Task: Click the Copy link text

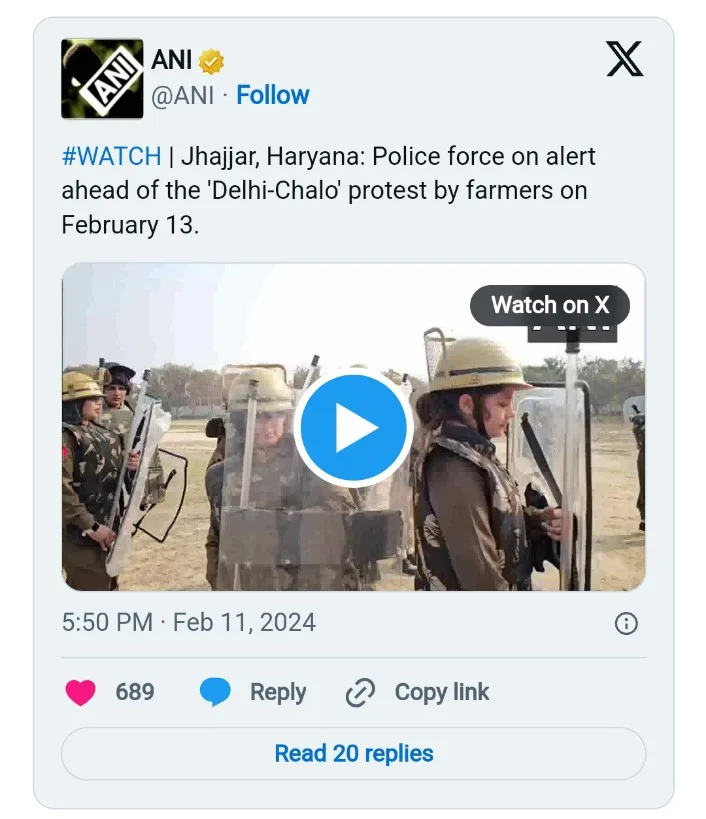Action: coord(442,692)
